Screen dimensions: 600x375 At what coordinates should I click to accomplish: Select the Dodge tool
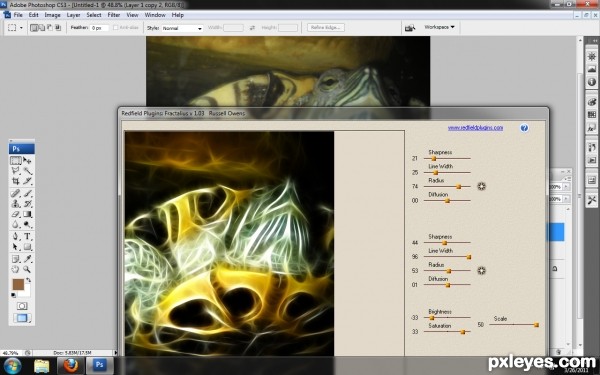[x=27, y=224]
